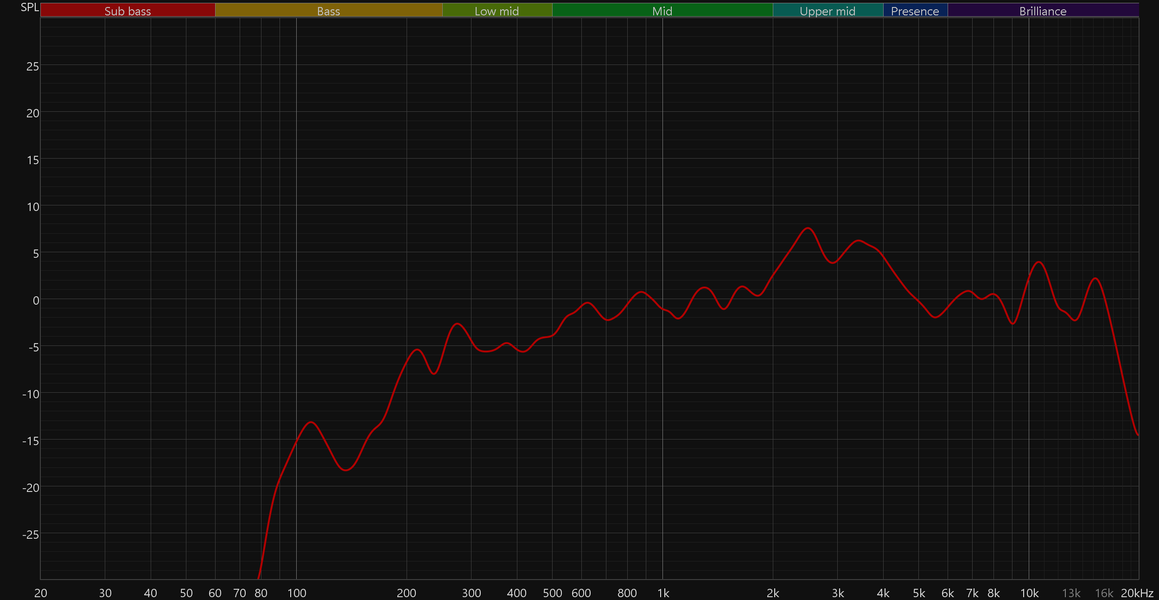1159x600 pixels.
Task: Click the 10 dB SPL axis label
Action: (x=33, y=206)
